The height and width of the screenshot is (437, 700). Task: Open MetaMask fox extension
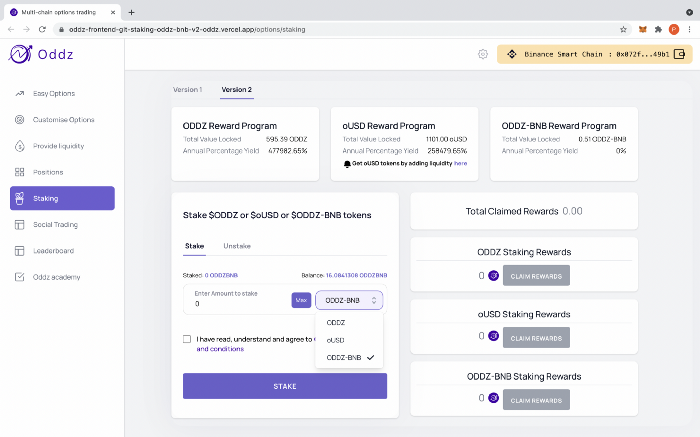tap(642, 29)
